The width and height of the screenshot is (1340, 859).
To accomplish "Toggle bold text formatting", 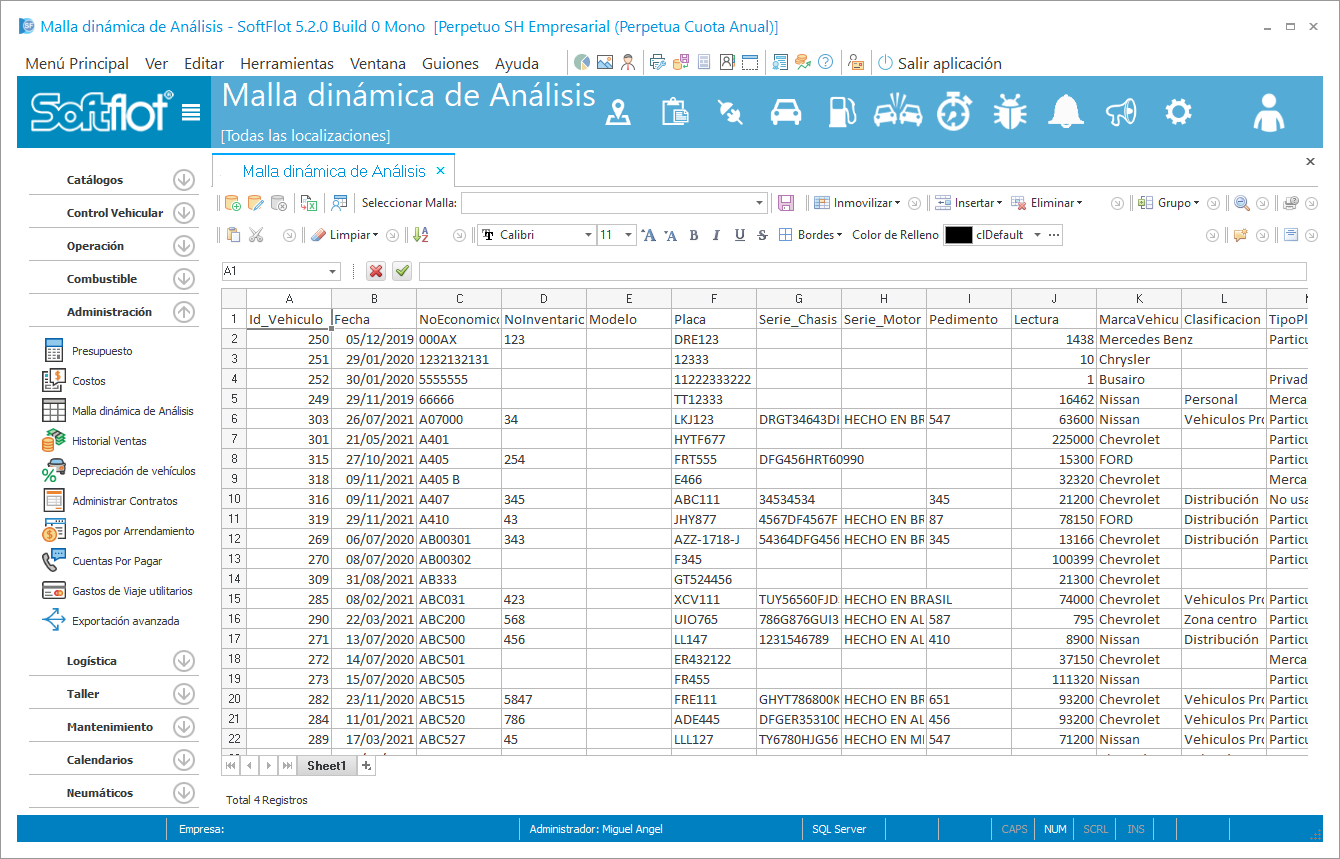I will point(693,235).
